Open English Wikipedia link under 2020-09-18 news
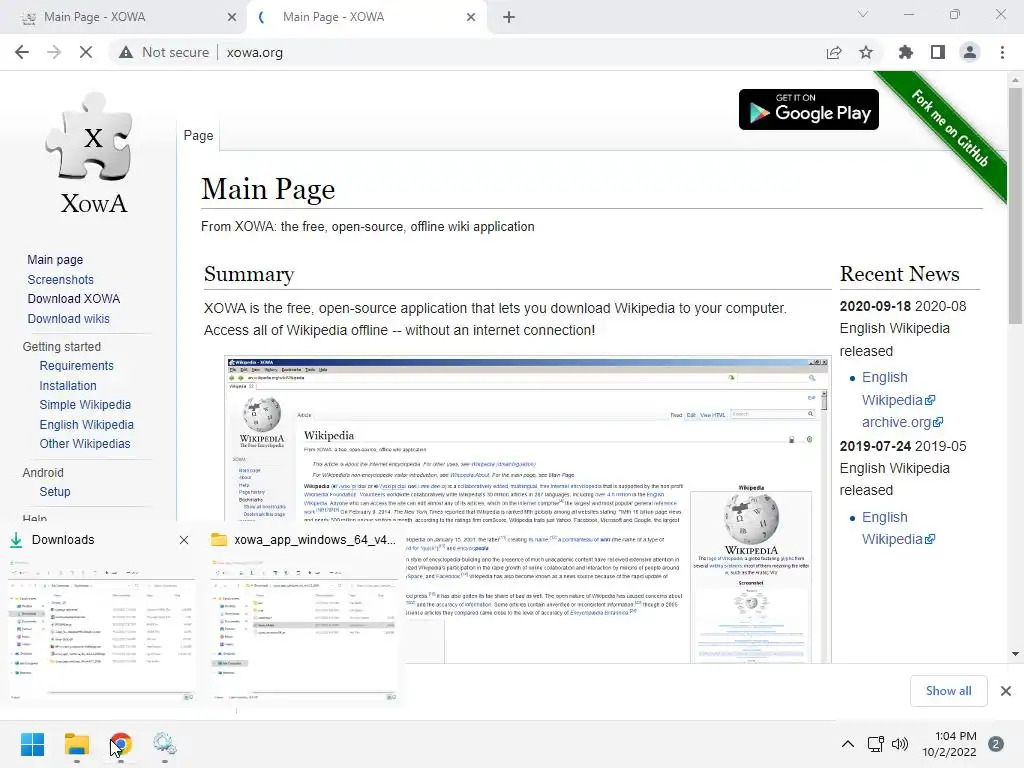This screenshot has height=768, width=1024. coord(898,389)
